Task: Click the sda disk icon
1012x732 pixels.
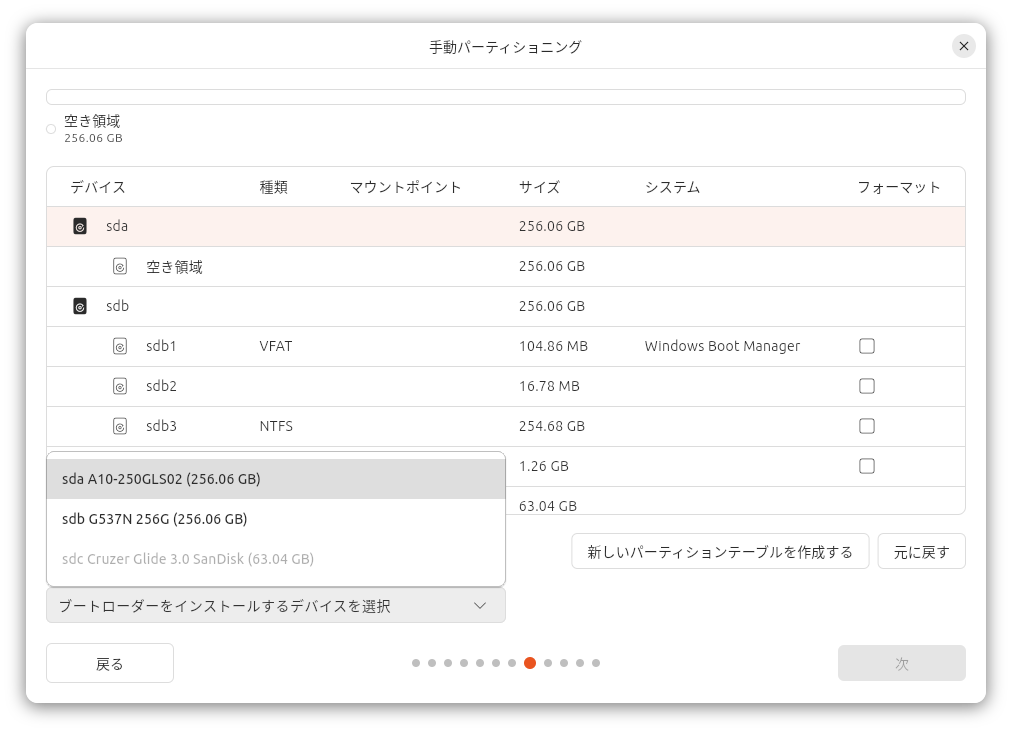Action: [80, 226]
